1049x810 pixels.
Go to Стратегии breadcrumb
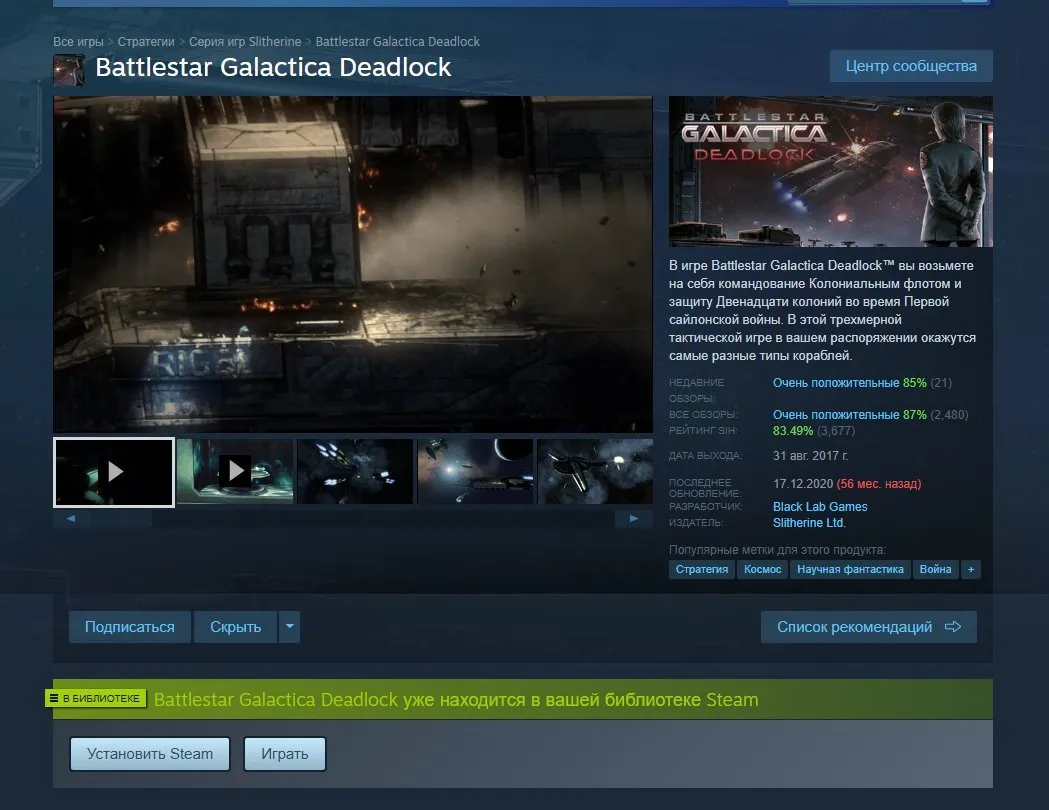[x=146, y=41]
